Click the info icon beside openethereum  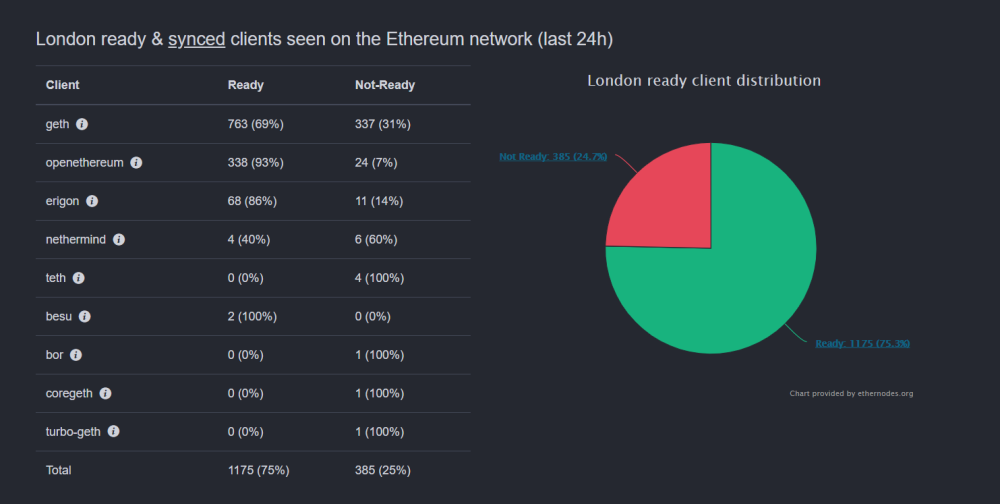pyautogui.click(x=136, y=162)
